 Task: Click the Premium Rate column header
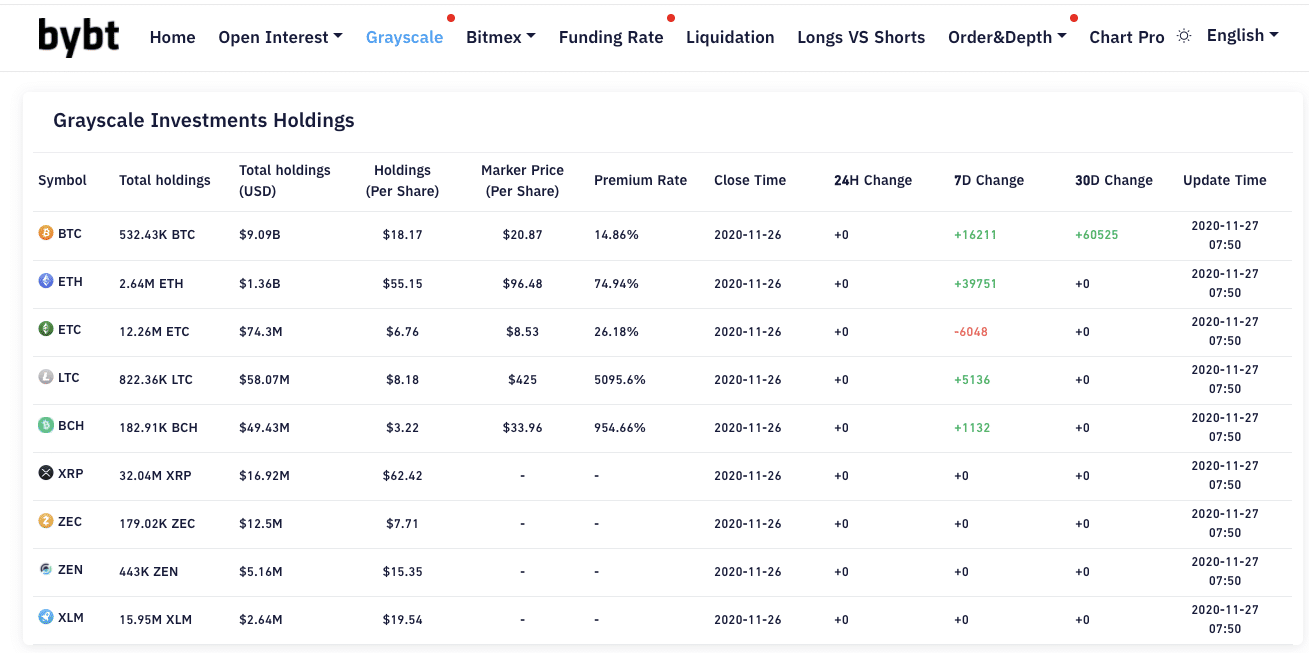point(640,180)
